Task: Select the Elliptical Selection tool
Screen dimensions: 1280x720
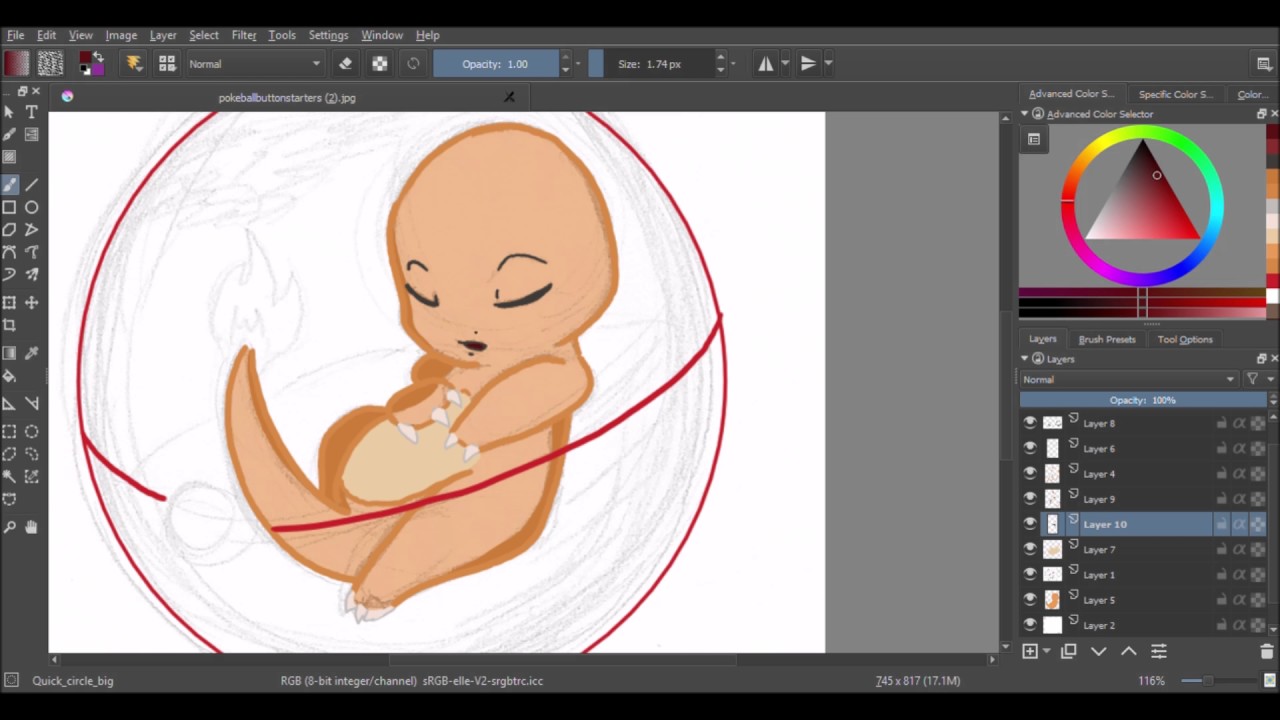Action: [32, 431]
